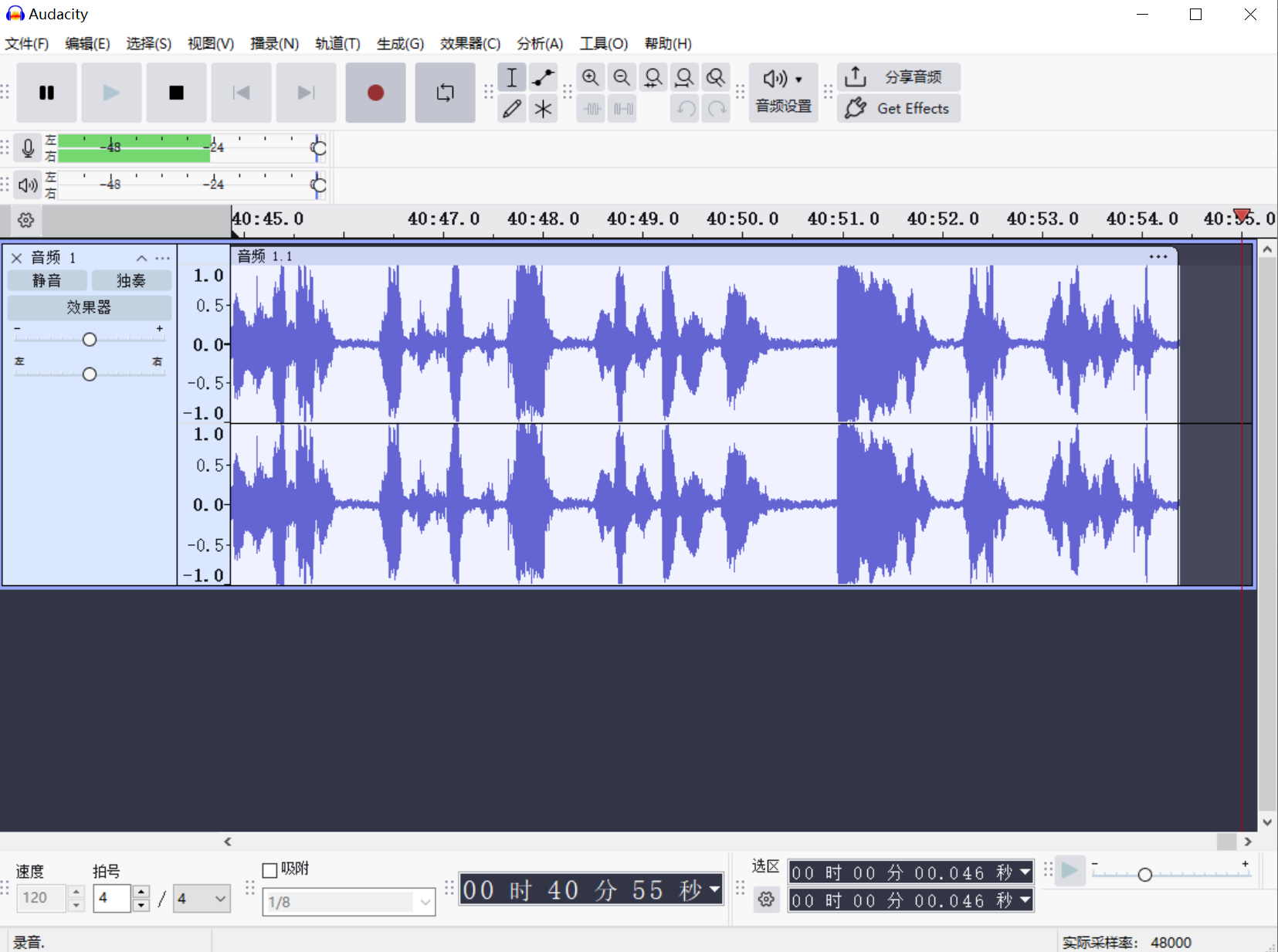Image resolution: width=1278 pixels, height=952 pixels.
Task: Open selection toolbar settings gear
Action: coord(766,899)
